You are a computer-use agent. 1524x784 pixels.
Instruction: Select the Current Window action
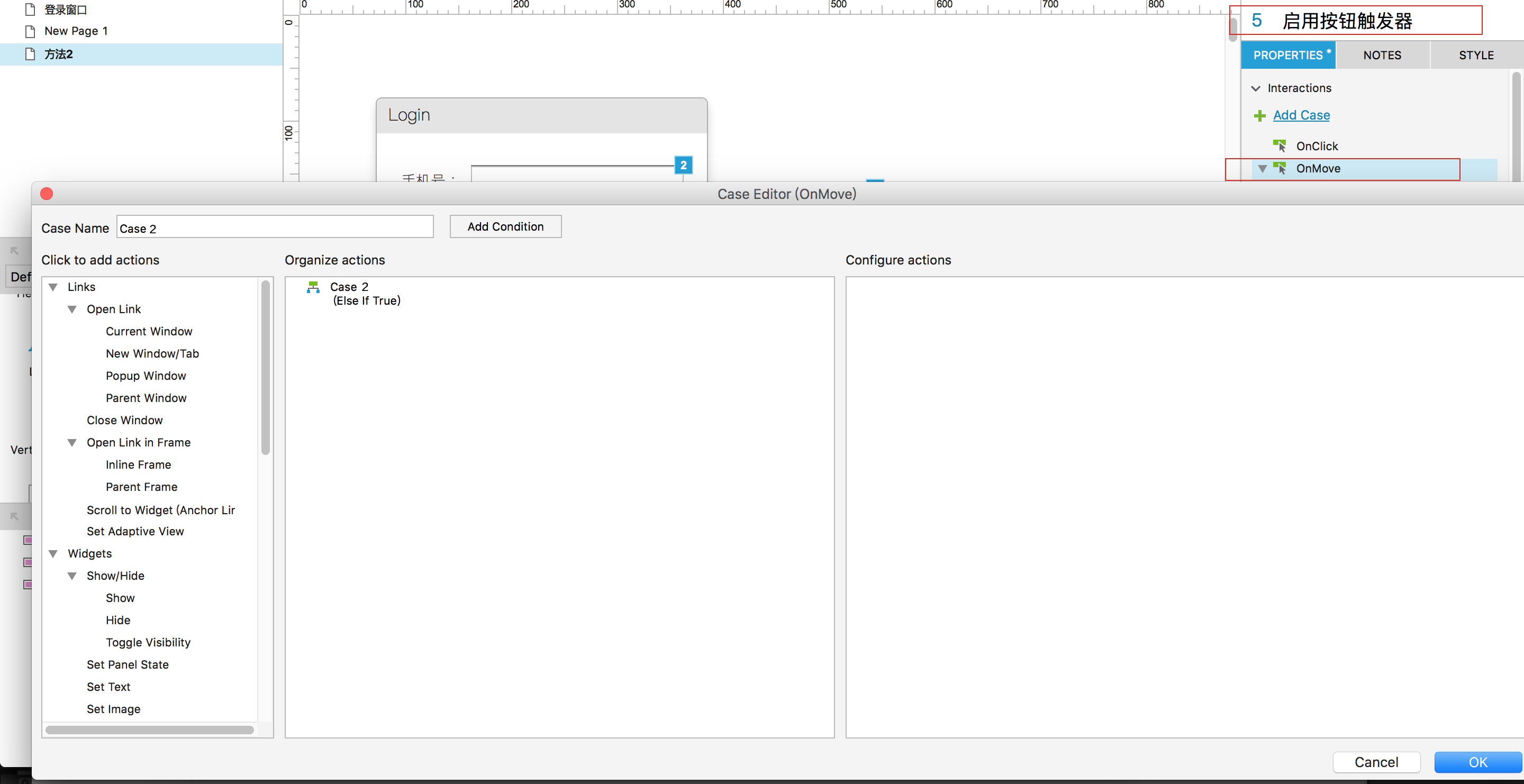(x=149, y=332)
